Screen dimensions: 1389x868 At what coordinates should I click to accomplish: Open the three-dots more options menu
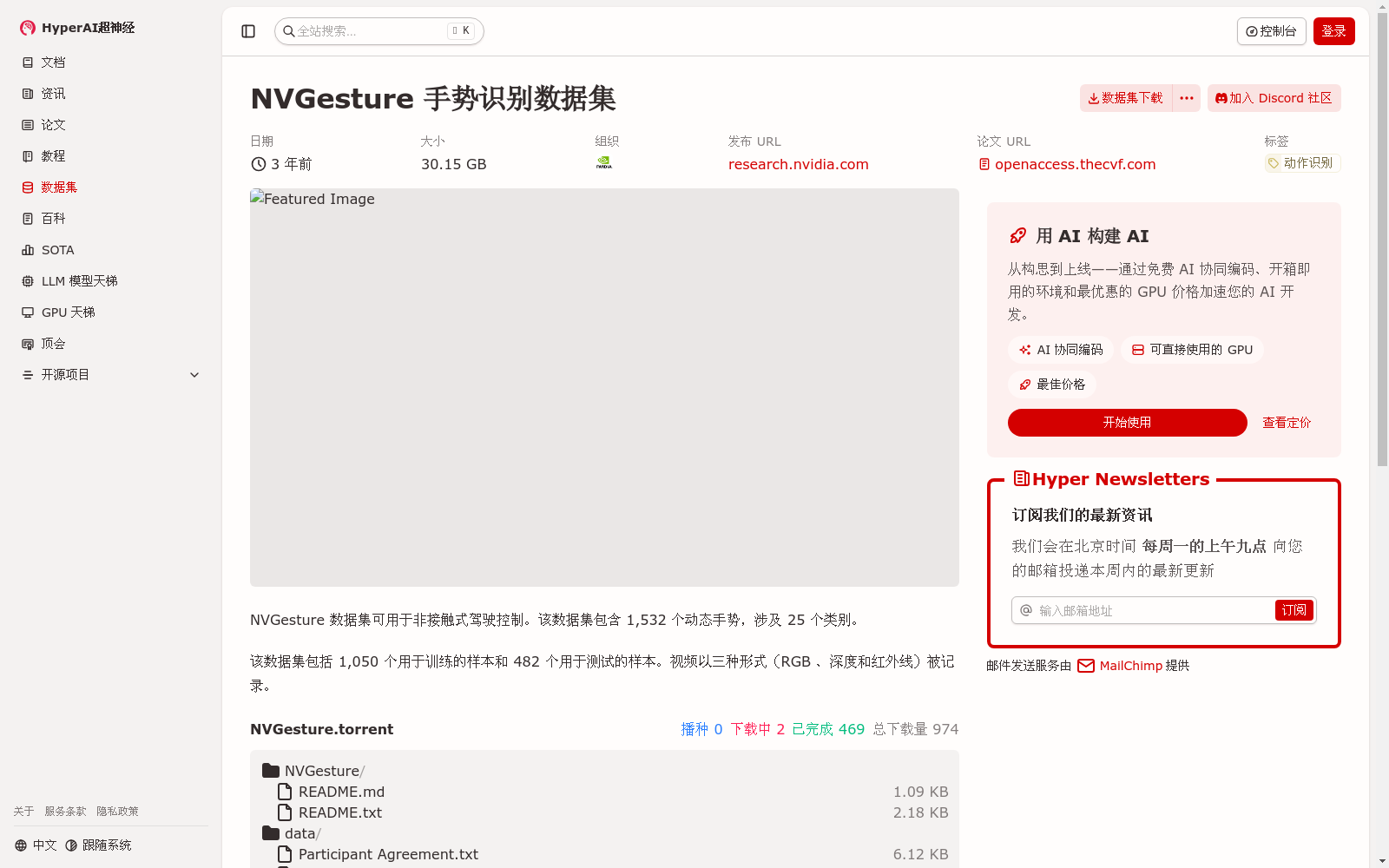tap(1187, 98)
